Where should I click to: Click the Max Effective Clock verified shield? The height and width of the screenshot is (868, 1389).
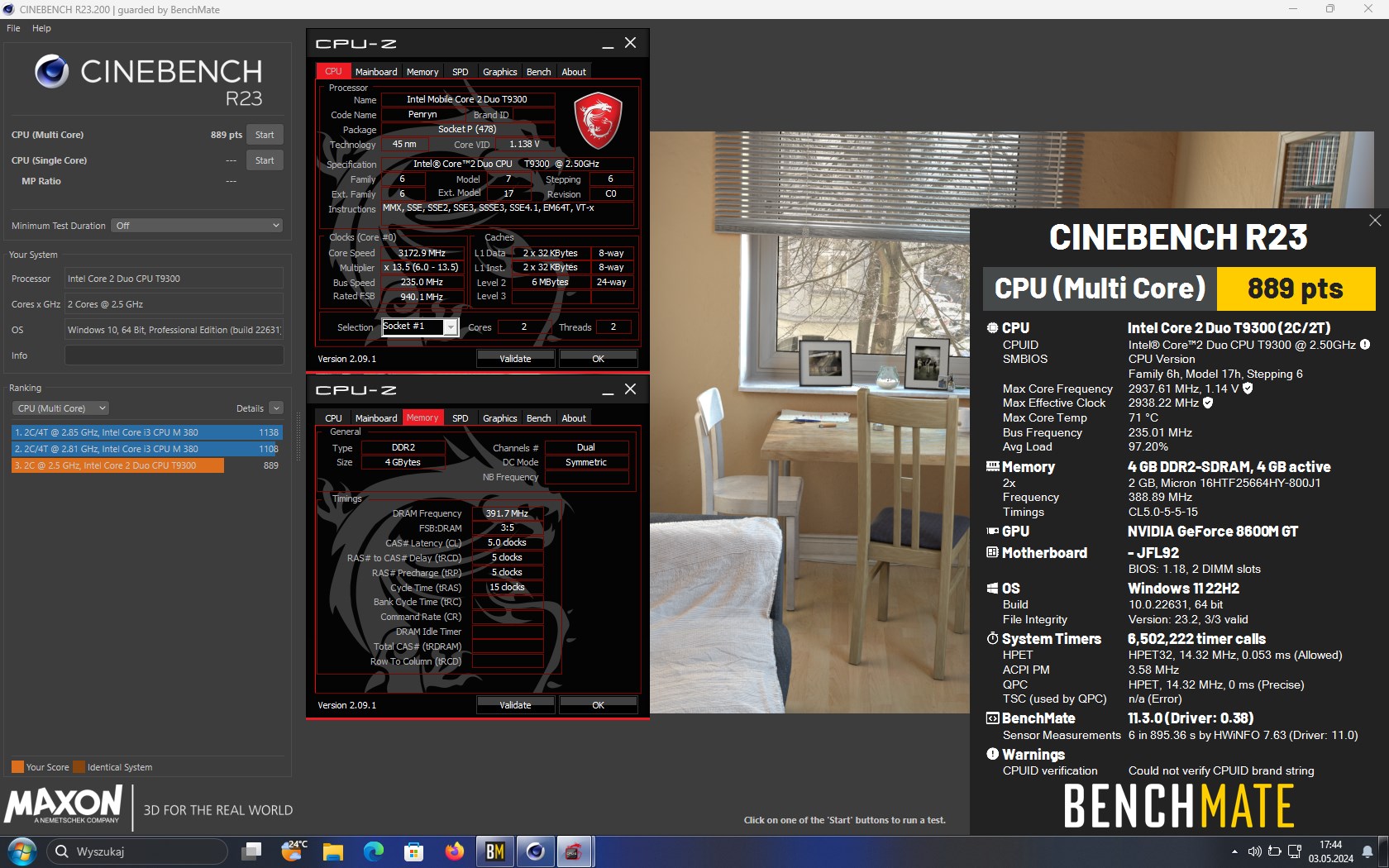click(1208, 403)
